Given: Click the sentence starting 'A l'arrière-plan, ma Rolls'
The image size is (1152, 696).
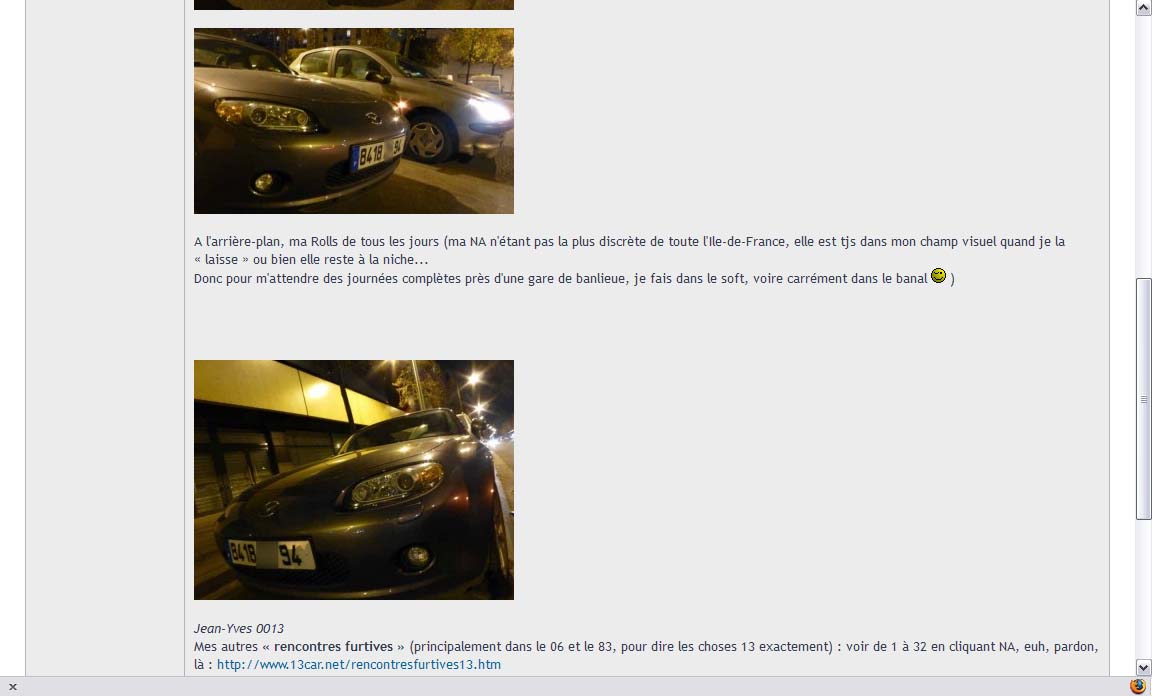Looking at the screenshot, I should pyautogui.click(x=629, y=242).
